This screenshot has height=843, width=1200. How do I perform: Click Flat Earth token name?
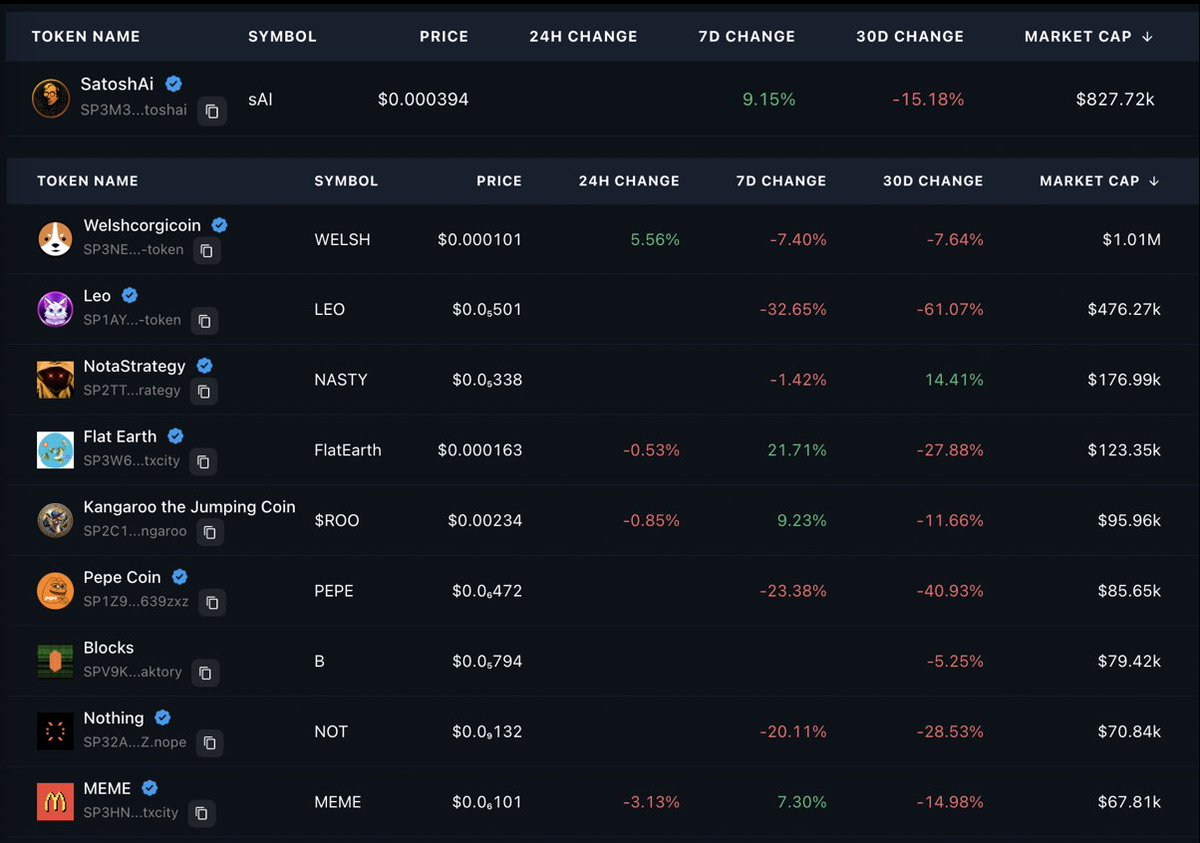[x=120, y=436]
